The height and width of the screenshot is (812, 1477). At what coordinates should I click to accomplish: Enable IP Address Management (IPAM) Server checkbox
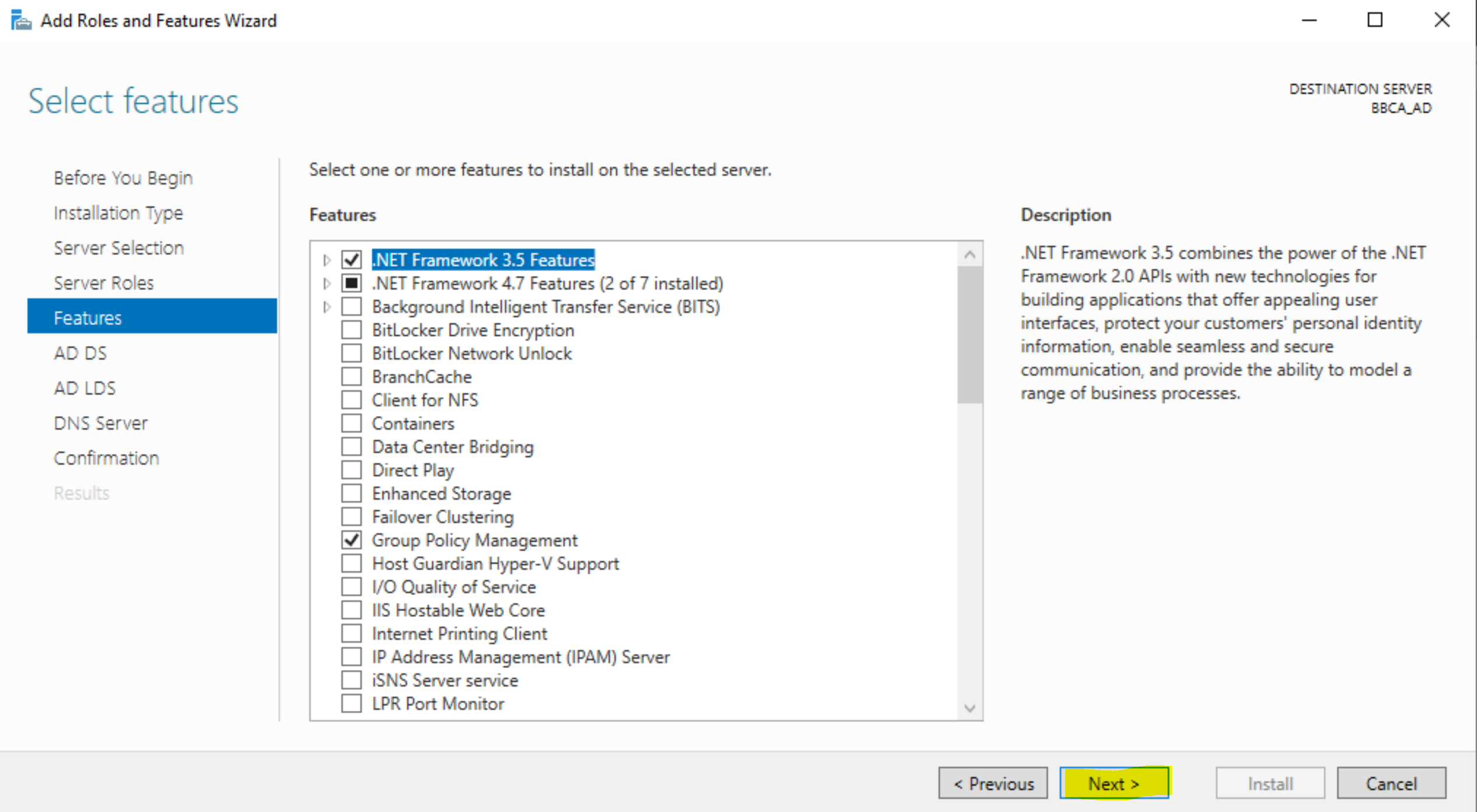(x=352, y=657)
